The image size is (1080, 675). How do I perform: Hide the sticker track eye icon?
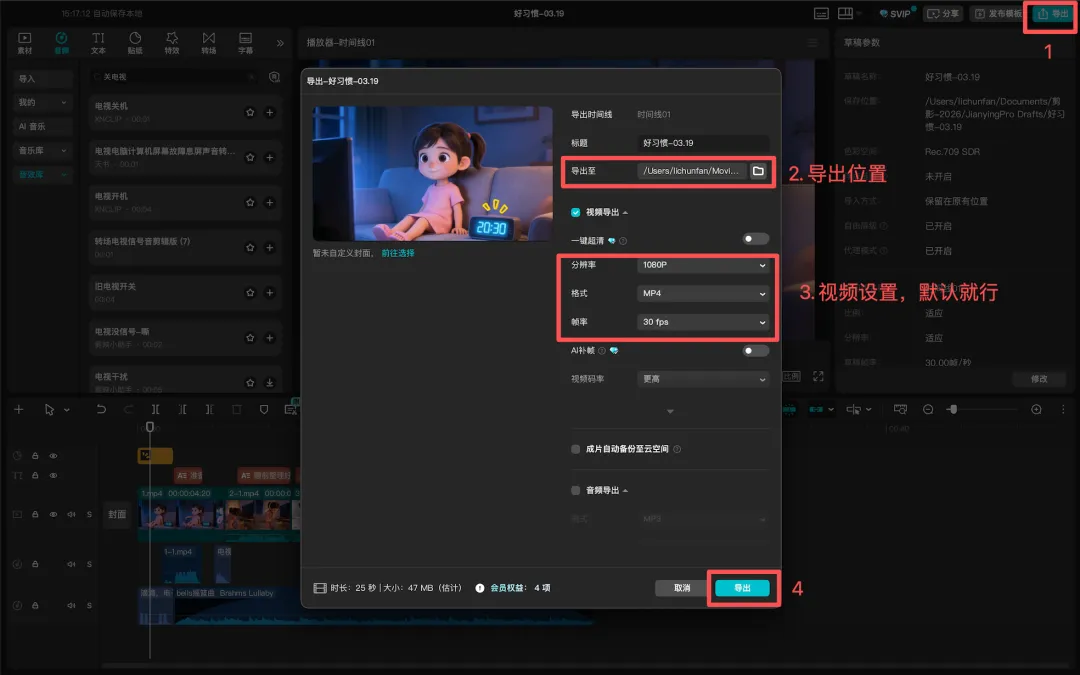click(x=53, y=455)
